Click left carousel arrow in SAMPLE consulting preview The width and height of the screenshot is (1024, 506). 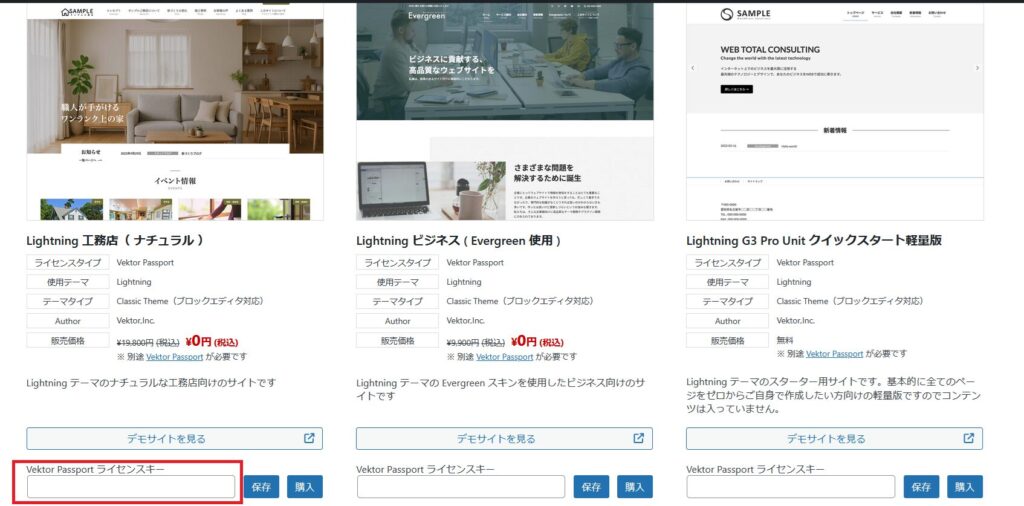point(693,68)
